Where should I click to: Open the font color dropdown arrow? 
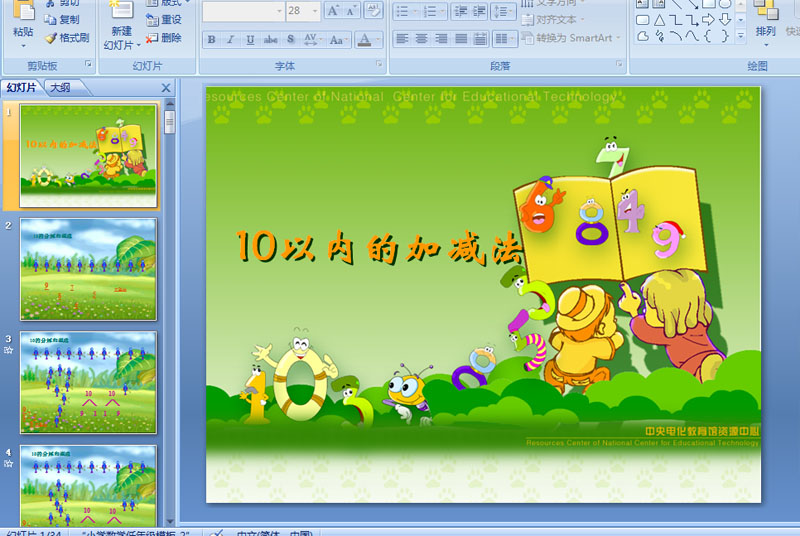coord(378,39)
